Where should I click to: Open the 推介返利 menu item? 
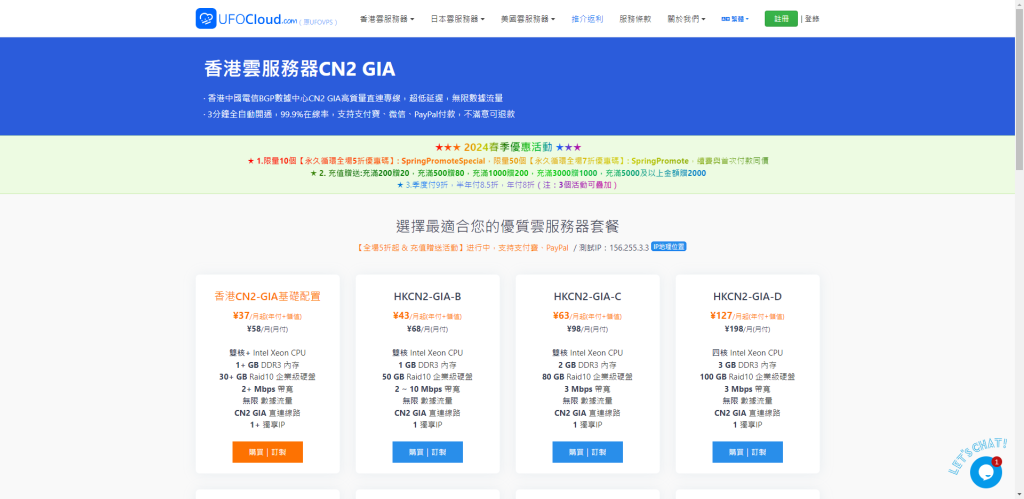click(x=587, y=19)
